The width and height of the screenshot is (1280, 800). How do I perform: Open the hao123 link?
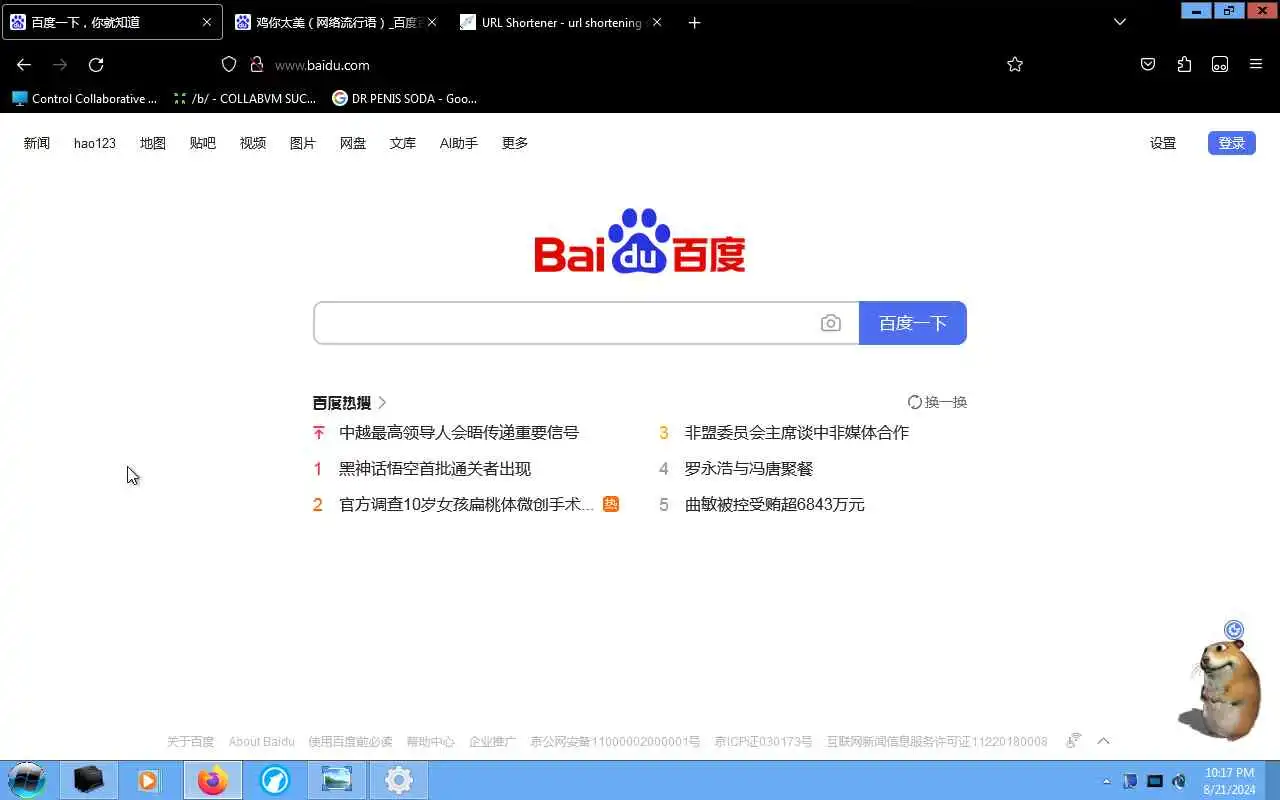pyautogui.click(x=95, y=143)
